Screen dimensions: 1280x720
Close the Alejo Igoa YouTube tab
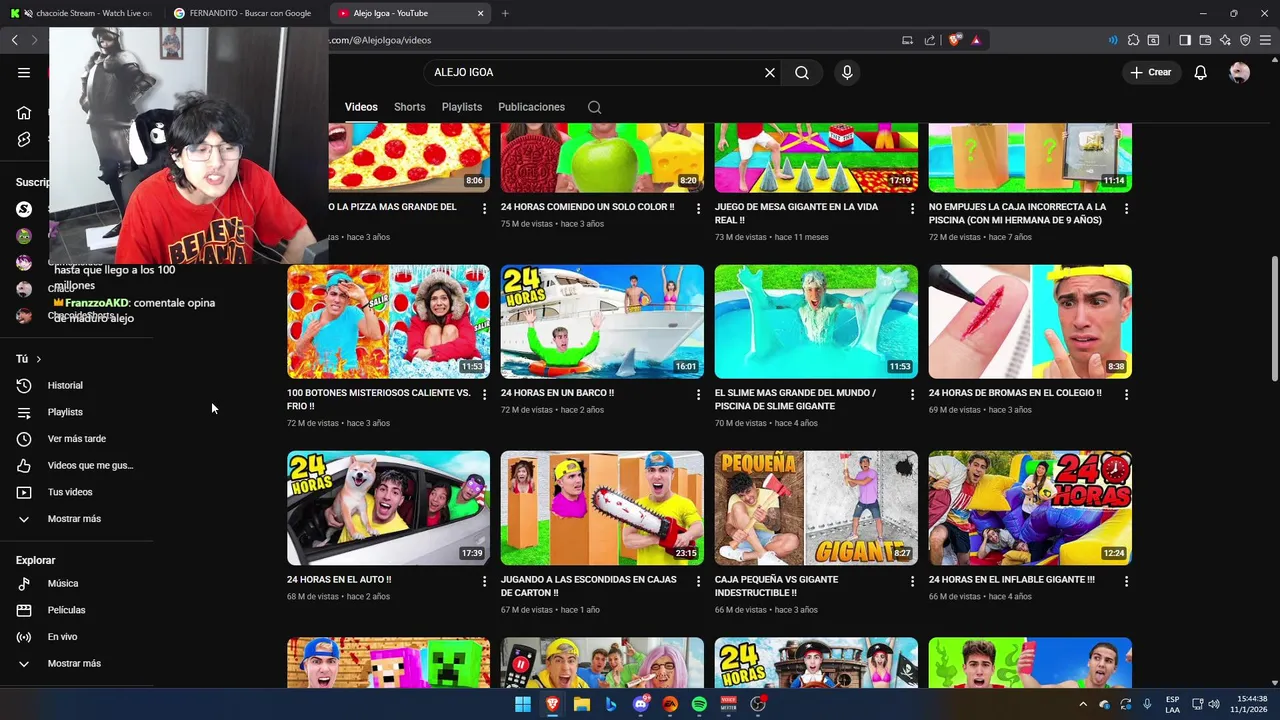click(x=480, y=13)
